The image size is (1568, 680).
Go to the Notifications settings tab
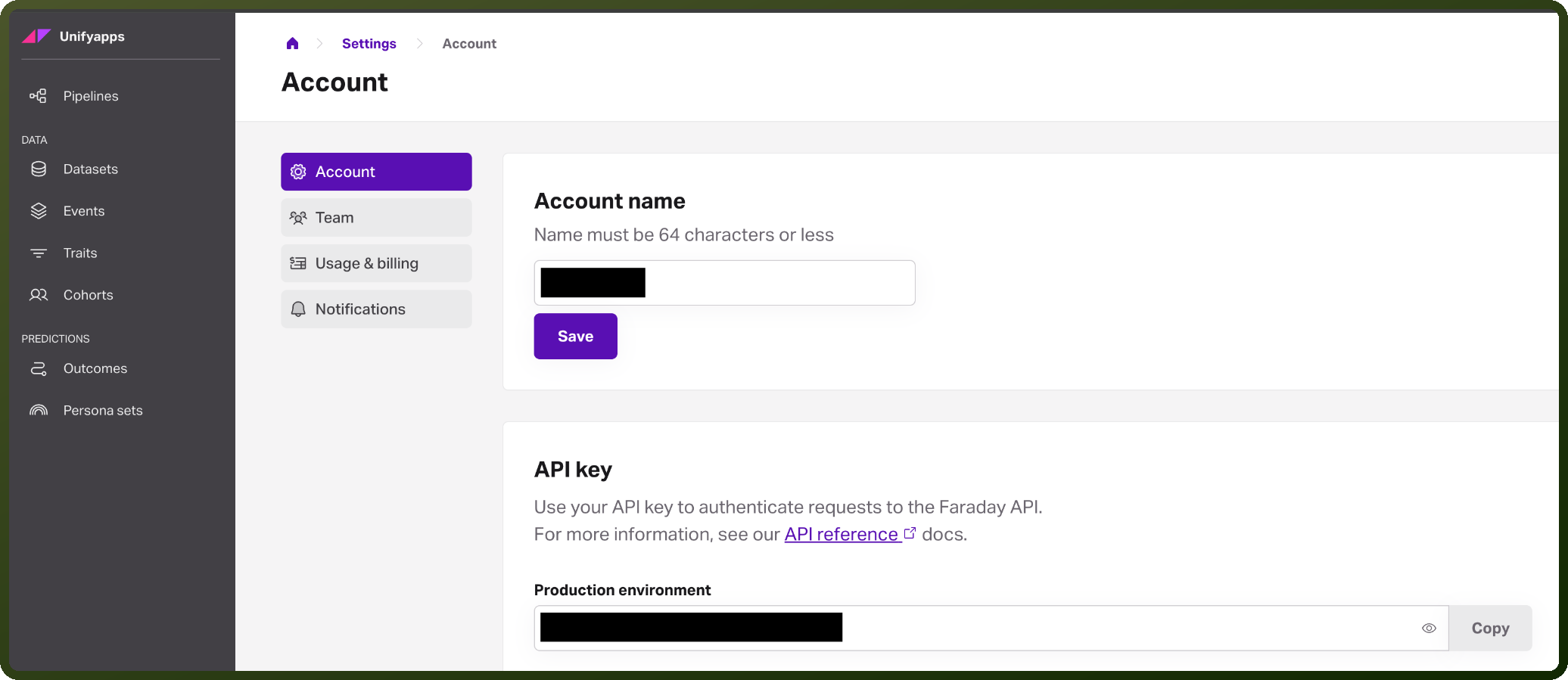pos(376,309)
